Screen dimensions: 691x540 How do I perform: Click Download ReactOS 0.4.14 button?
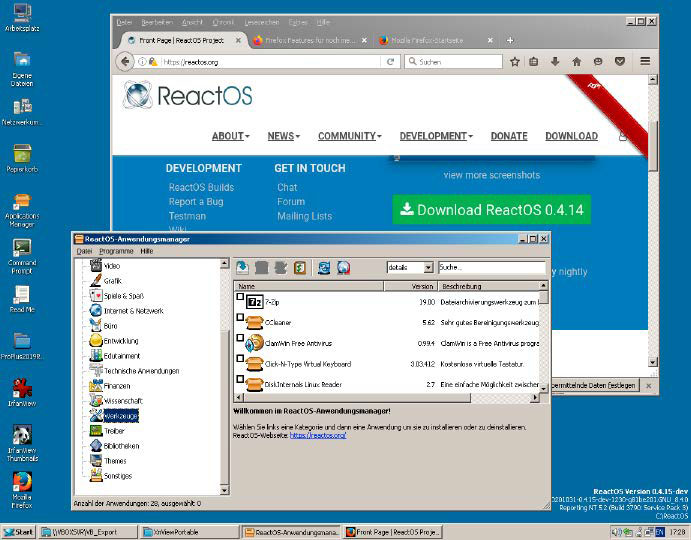coord(491,210)
